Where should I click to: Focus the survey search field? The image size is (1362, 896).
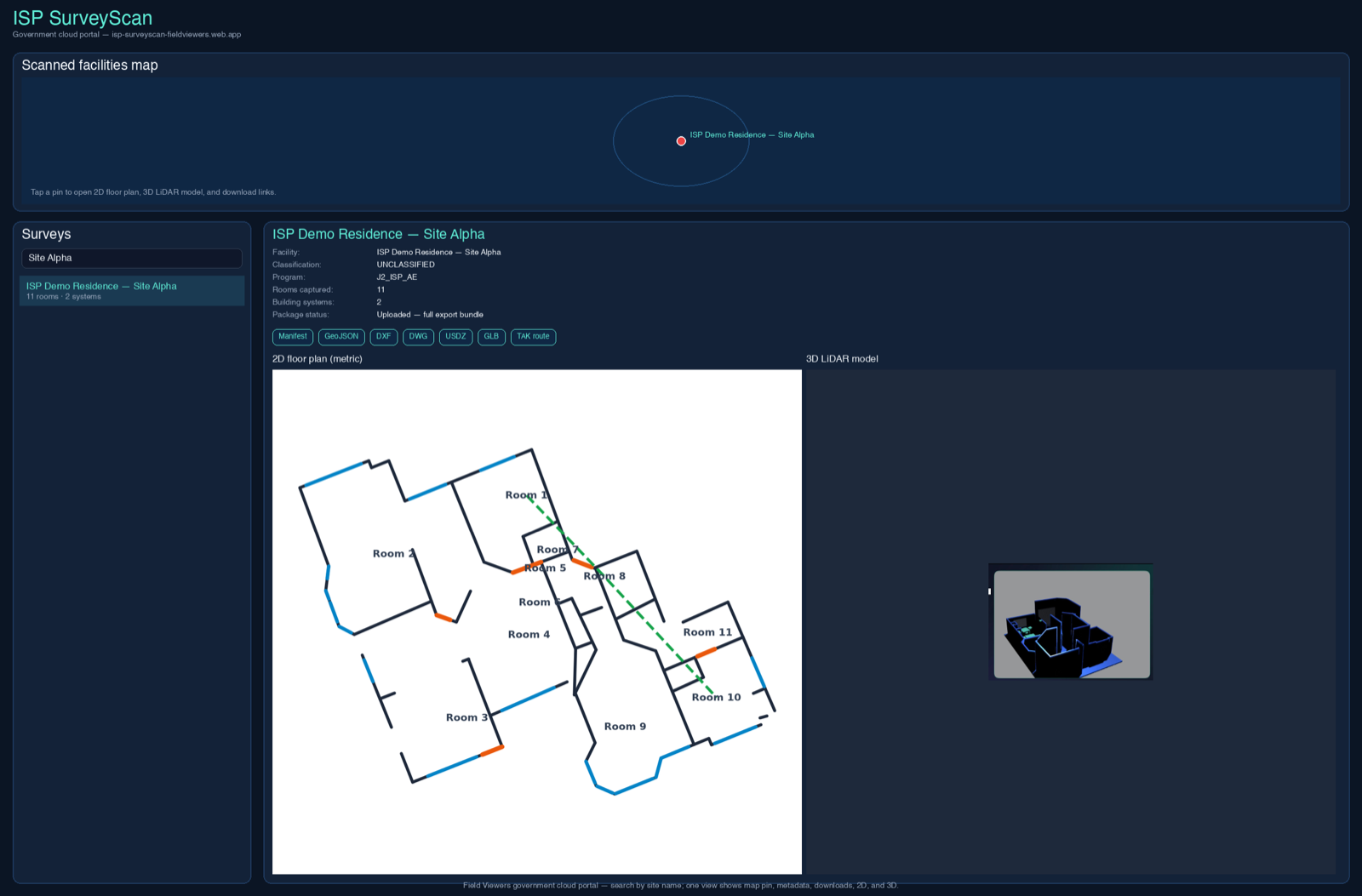(x=132, y=258)
